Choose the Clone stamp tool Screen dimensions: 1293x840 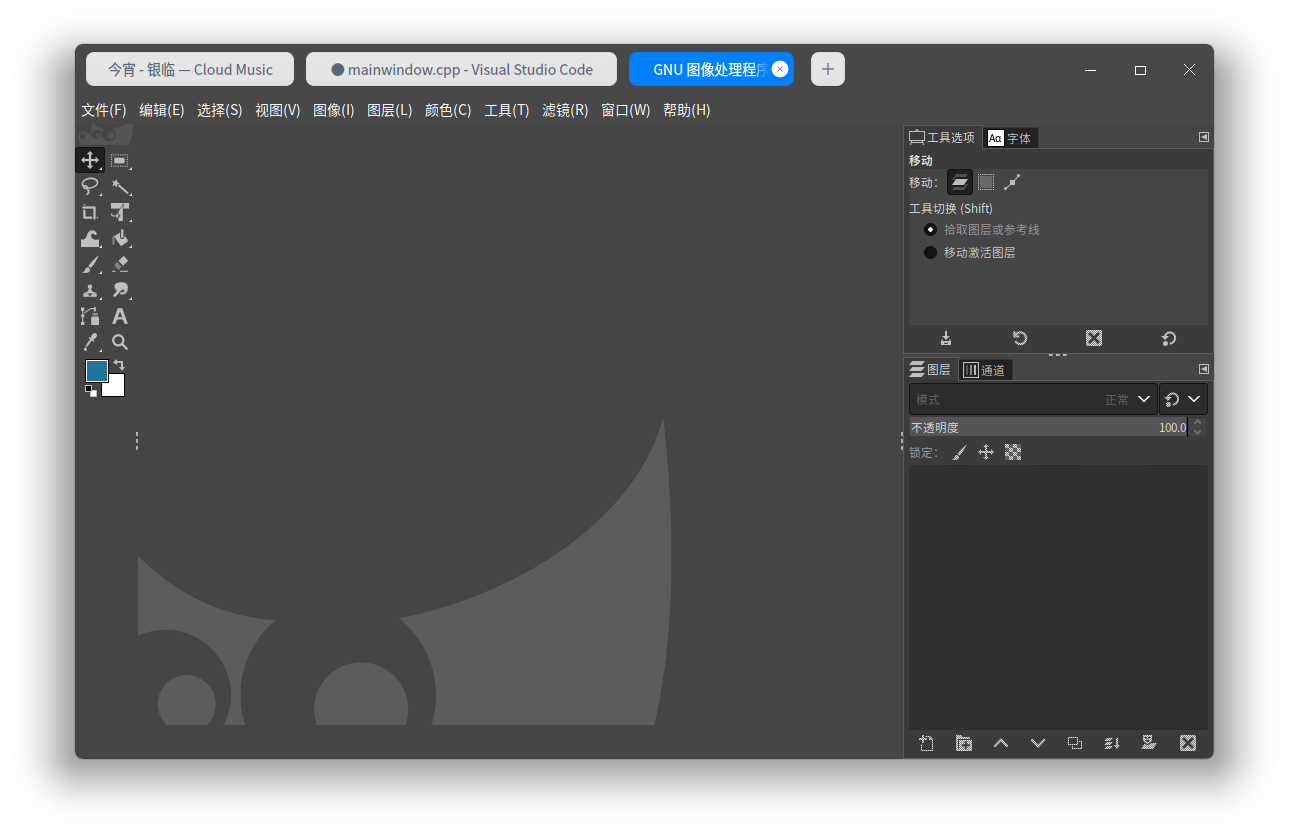90,290
